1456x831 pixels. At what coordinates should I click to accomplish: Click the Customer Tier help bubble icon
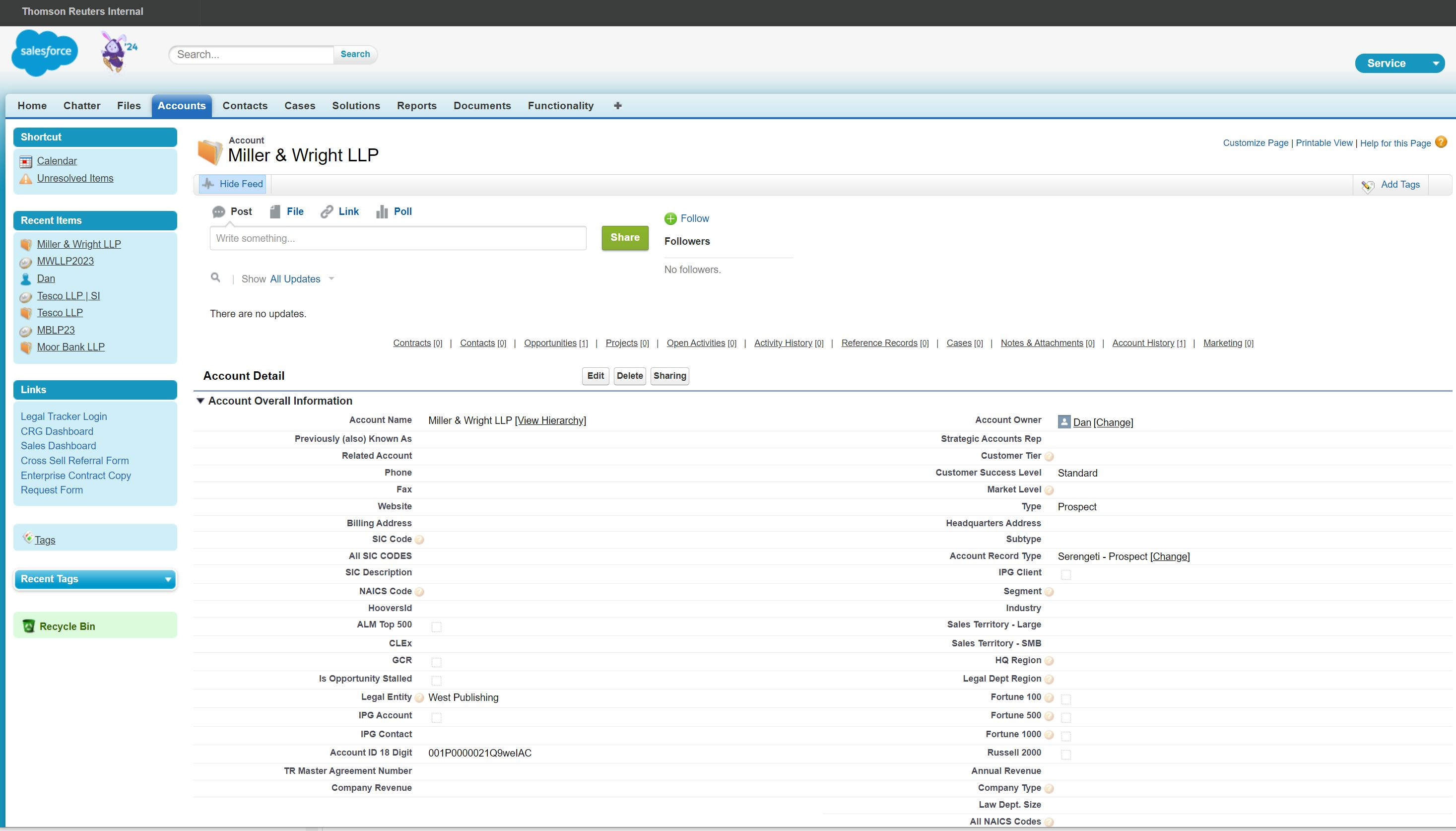[1049, 456]
